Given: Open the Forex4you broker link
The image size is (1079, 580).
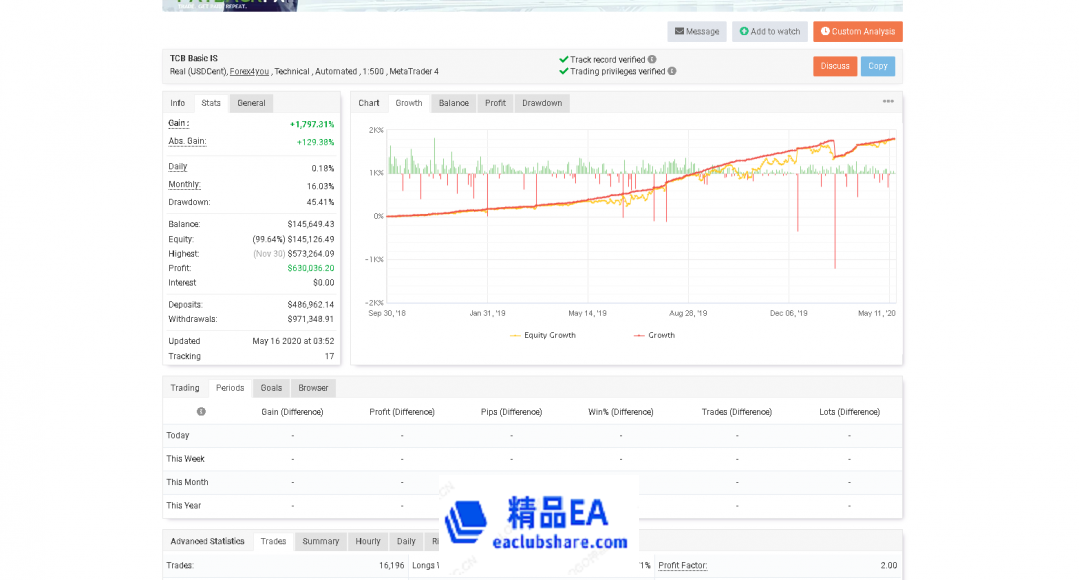Looking at the screenshot, I should pos(250,71).
